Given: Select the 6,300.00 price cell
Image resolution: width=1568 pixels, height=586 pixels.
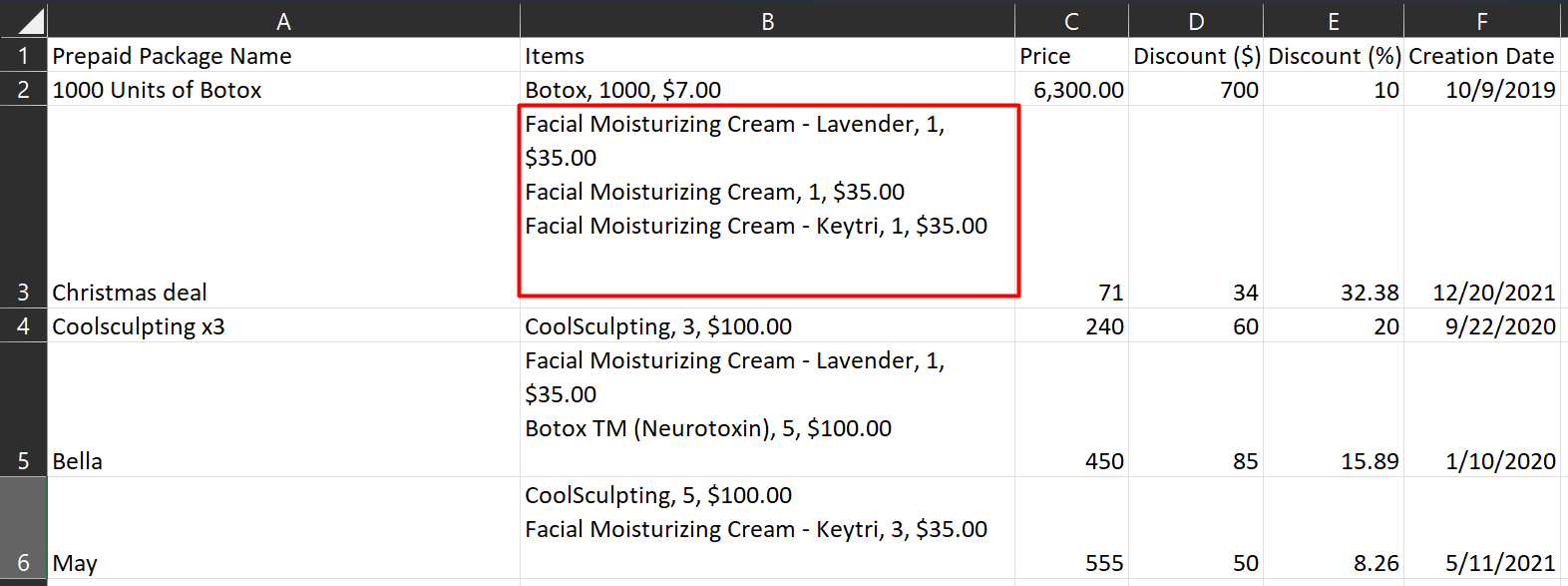Looking at the screenshot, I should [x=1071, y=89].
